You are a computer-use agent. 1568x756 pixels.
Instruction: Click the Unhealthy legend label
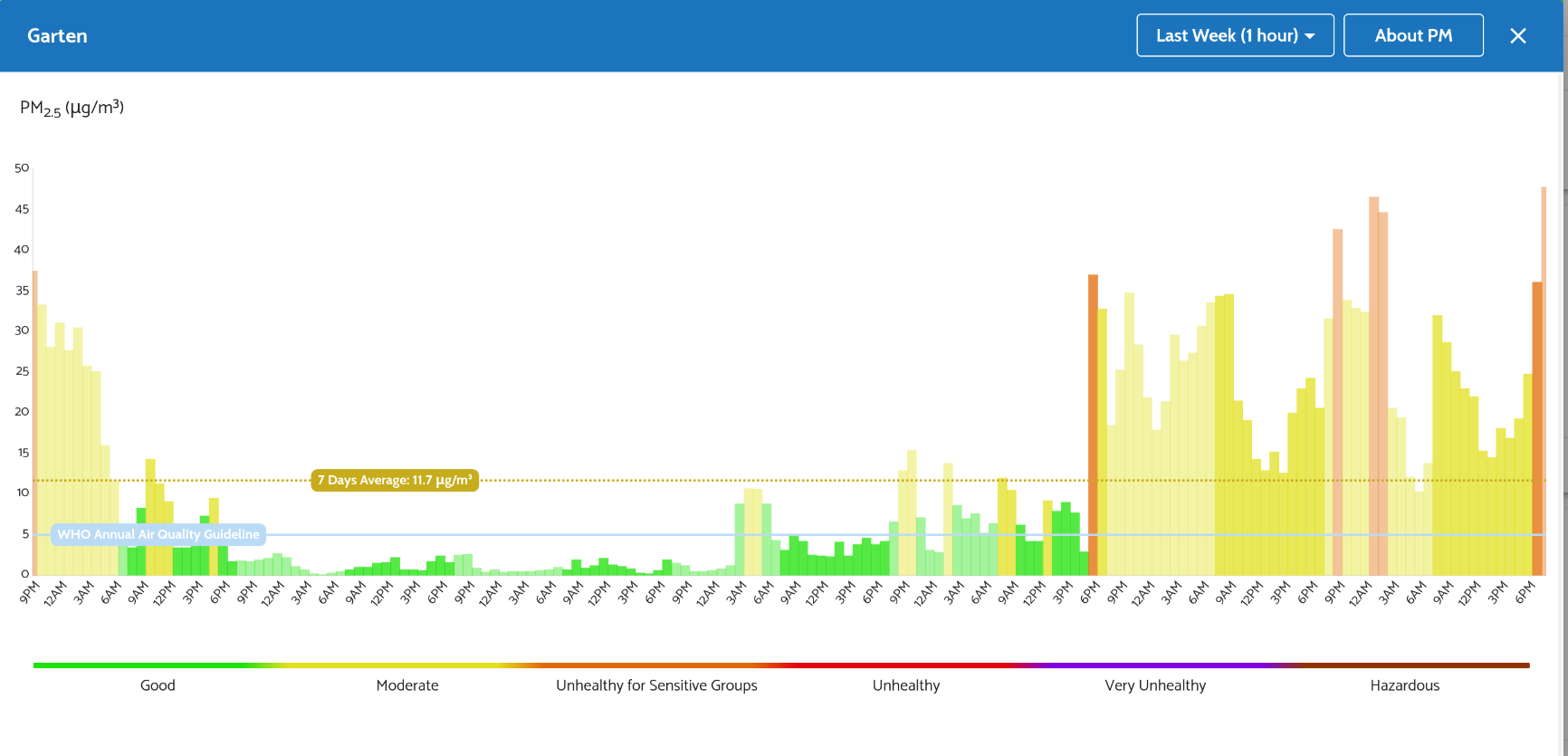tap(906, 685)
